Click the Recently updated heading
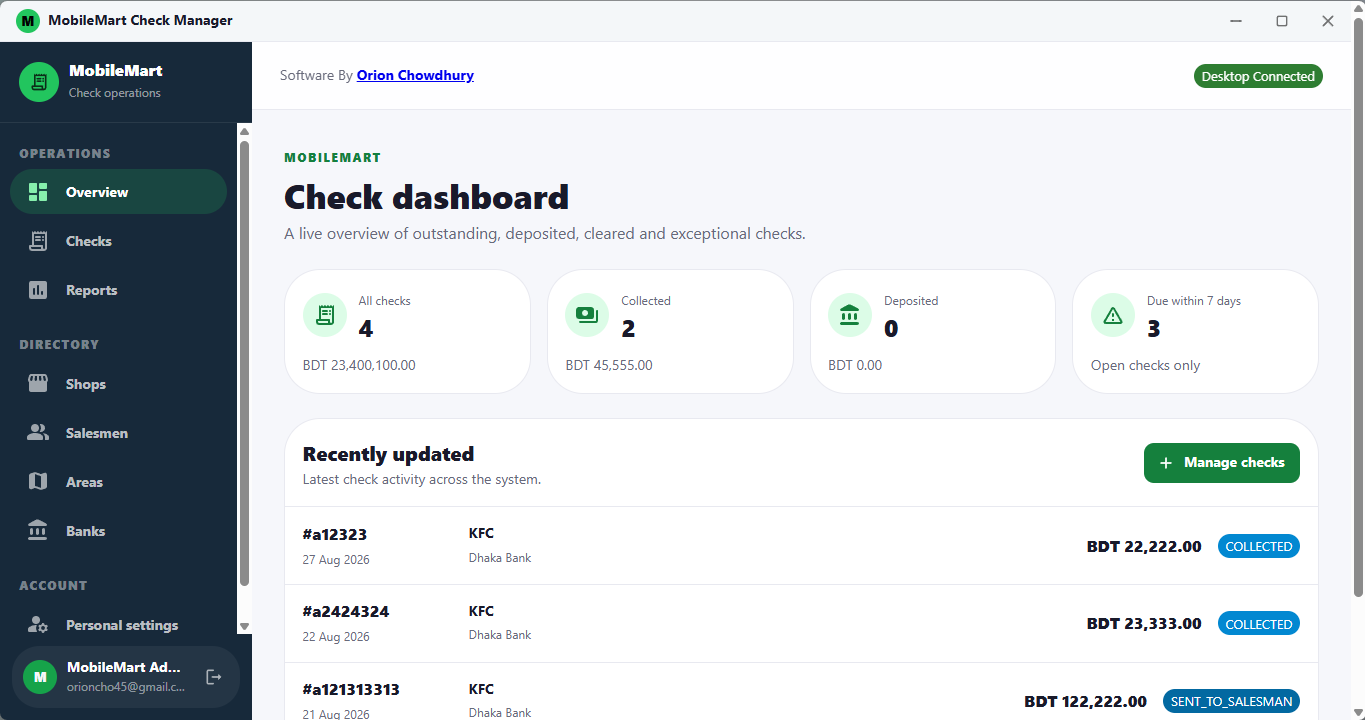This screenshot has height=720, width=1365. 388,454
